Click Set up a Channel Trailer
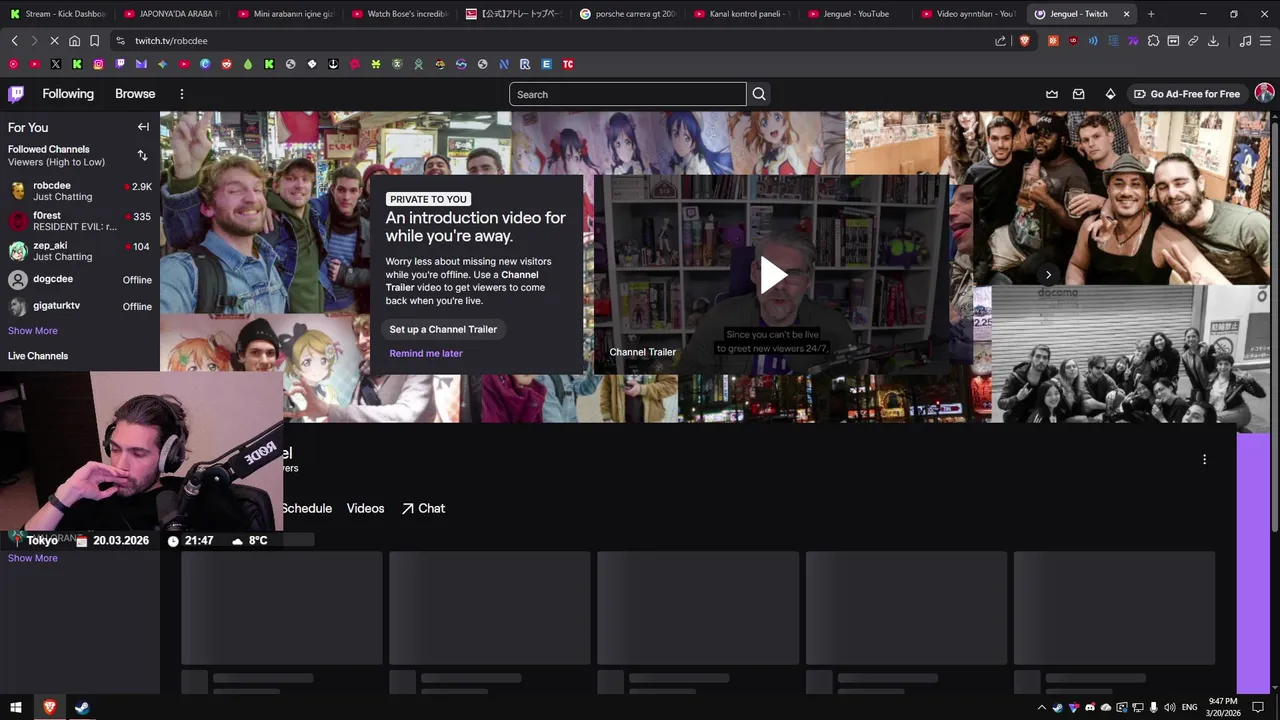Viewport: 1280px width, 720px height. point(443,329)
